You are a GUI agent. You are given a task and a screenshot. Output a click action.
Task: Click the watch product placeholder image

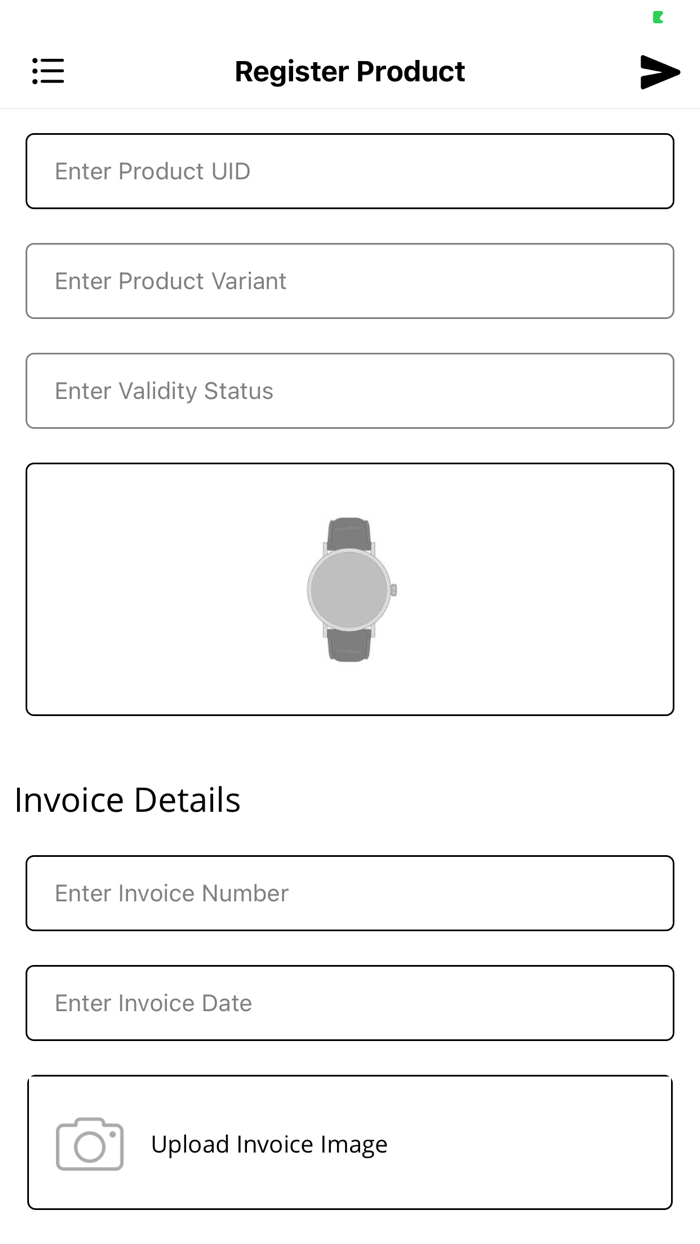coord(350,588)
